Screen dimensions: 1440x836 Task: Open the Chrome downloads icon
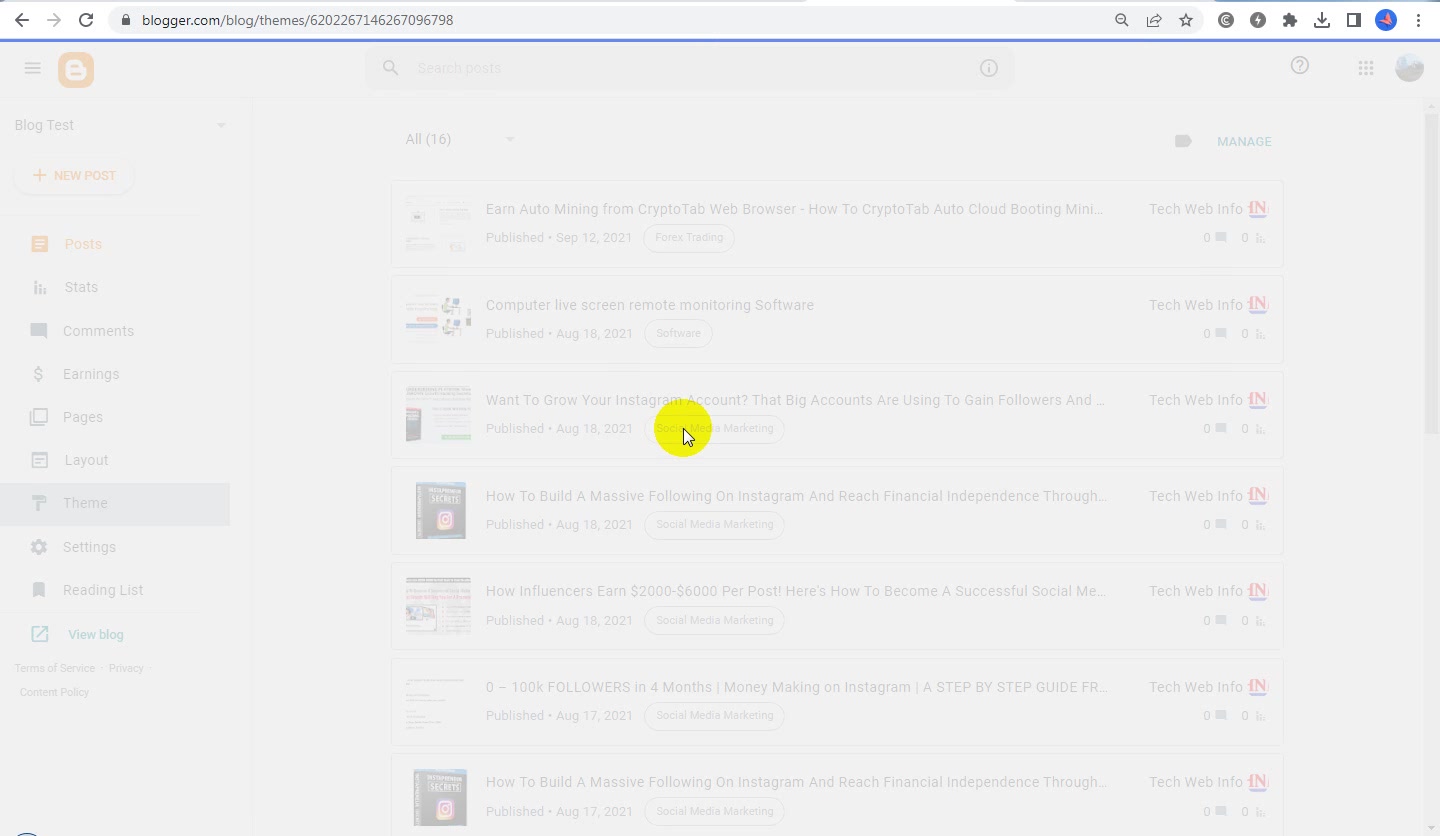(x=1322, y=20)
